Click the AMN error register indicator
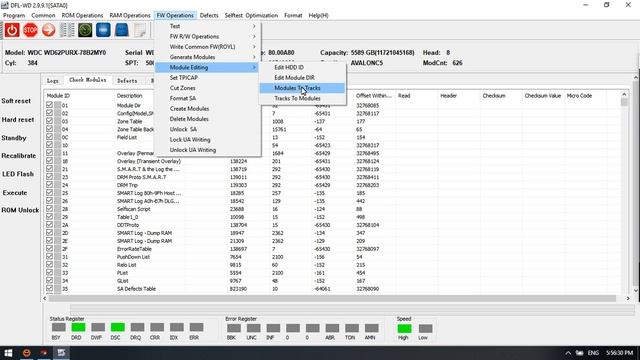This screenshot has height=360, width=640. click(x=371, y=328)
